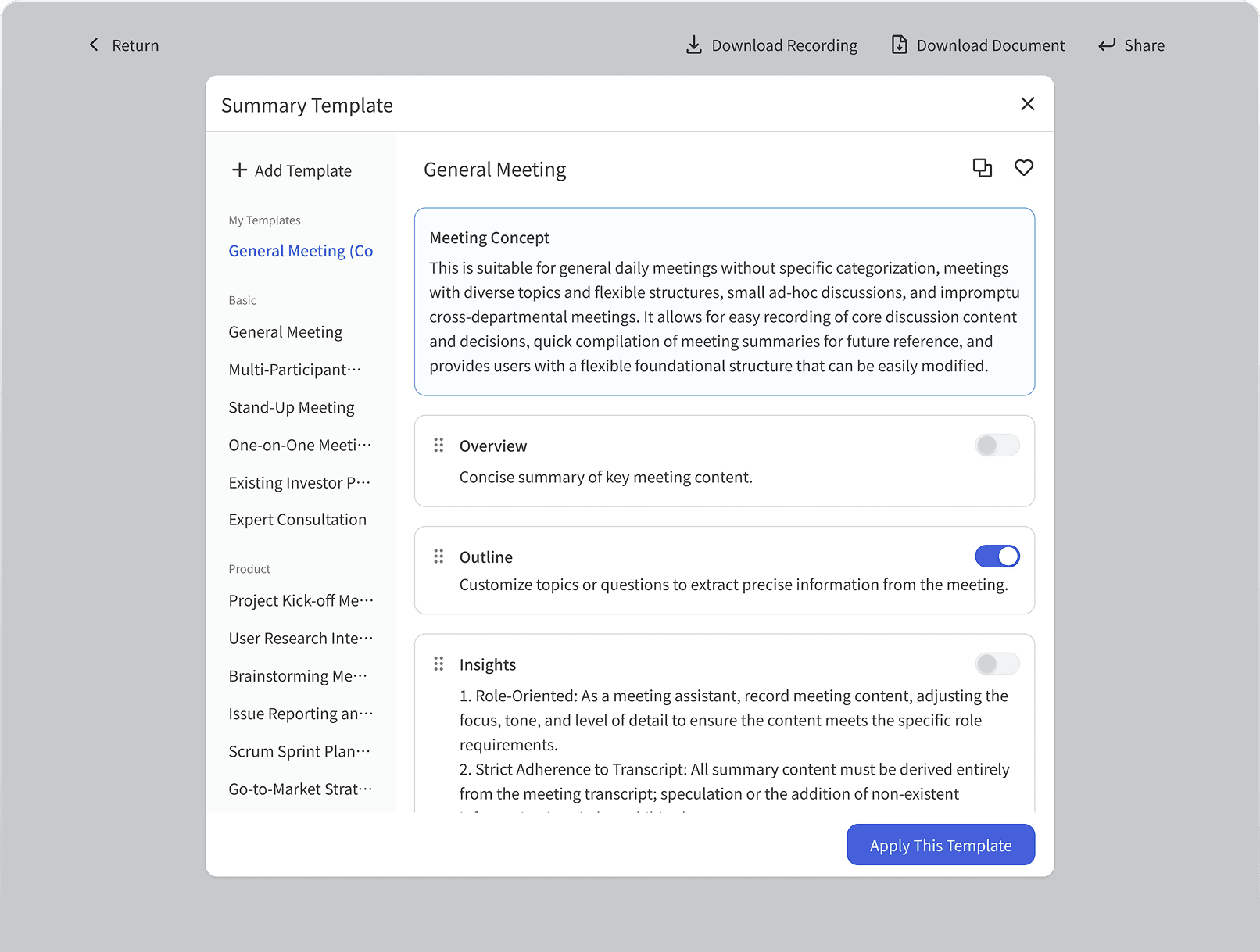Click the Return back arrow
Viewport: 1260px width, 952px height.
[x=95, y=45]
